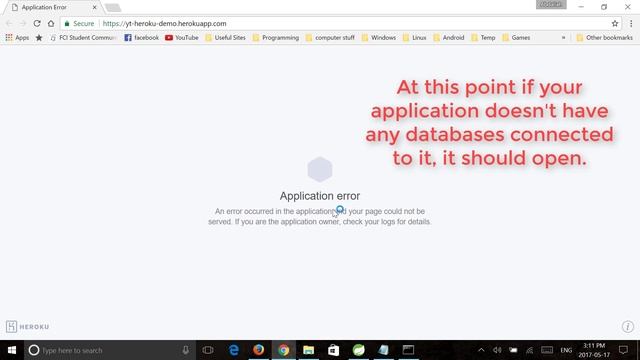This screenshot has width=640, height=360.
Task: Open the Apps shortcut in bookmarks bar
Action: (x=17, y=38)
